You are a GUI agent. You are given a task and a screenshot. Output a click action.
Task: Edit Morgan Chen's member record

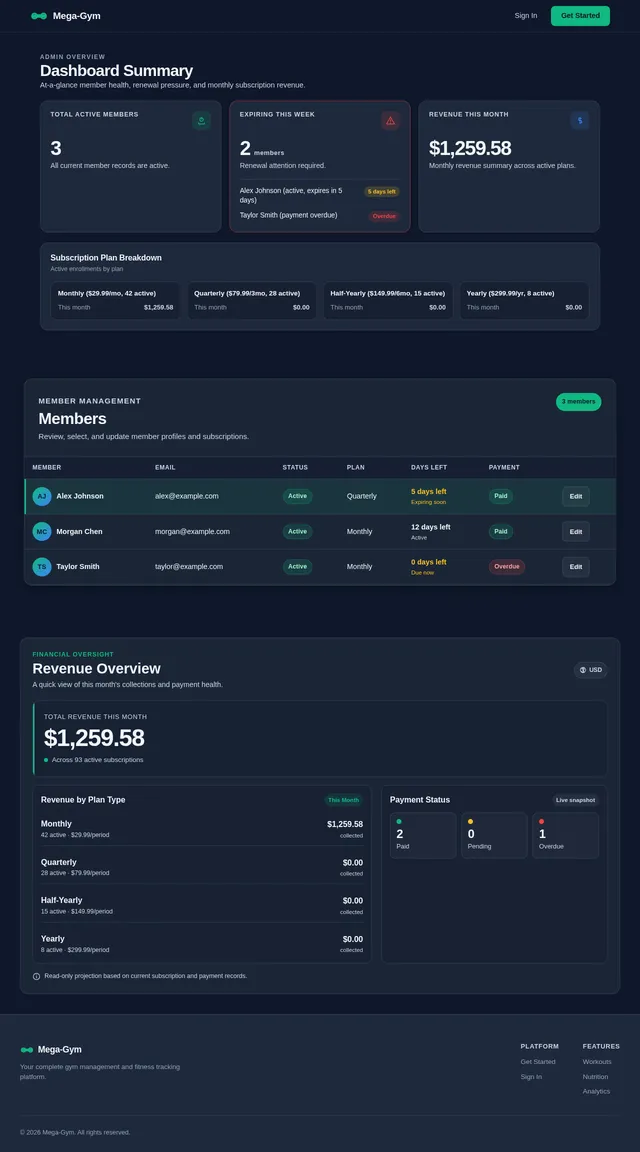(576, 532)
